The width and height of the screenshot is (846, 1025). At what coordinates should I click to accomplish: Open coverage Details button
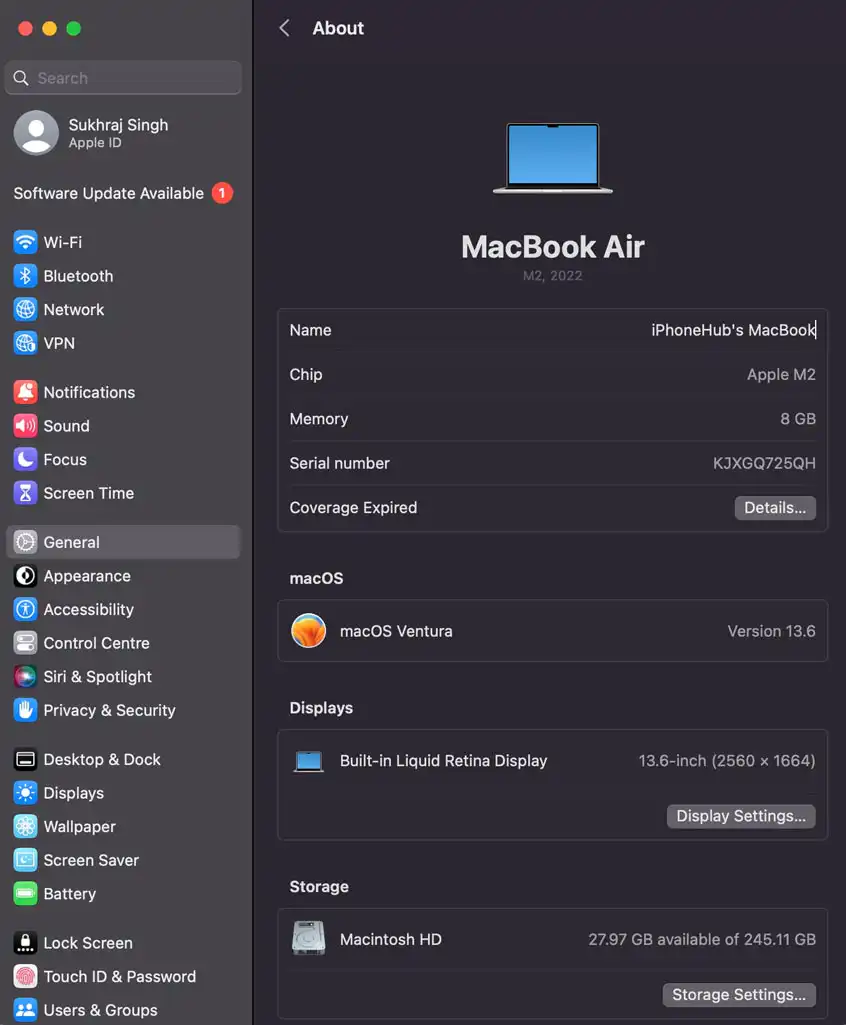[x=775, y=508]
